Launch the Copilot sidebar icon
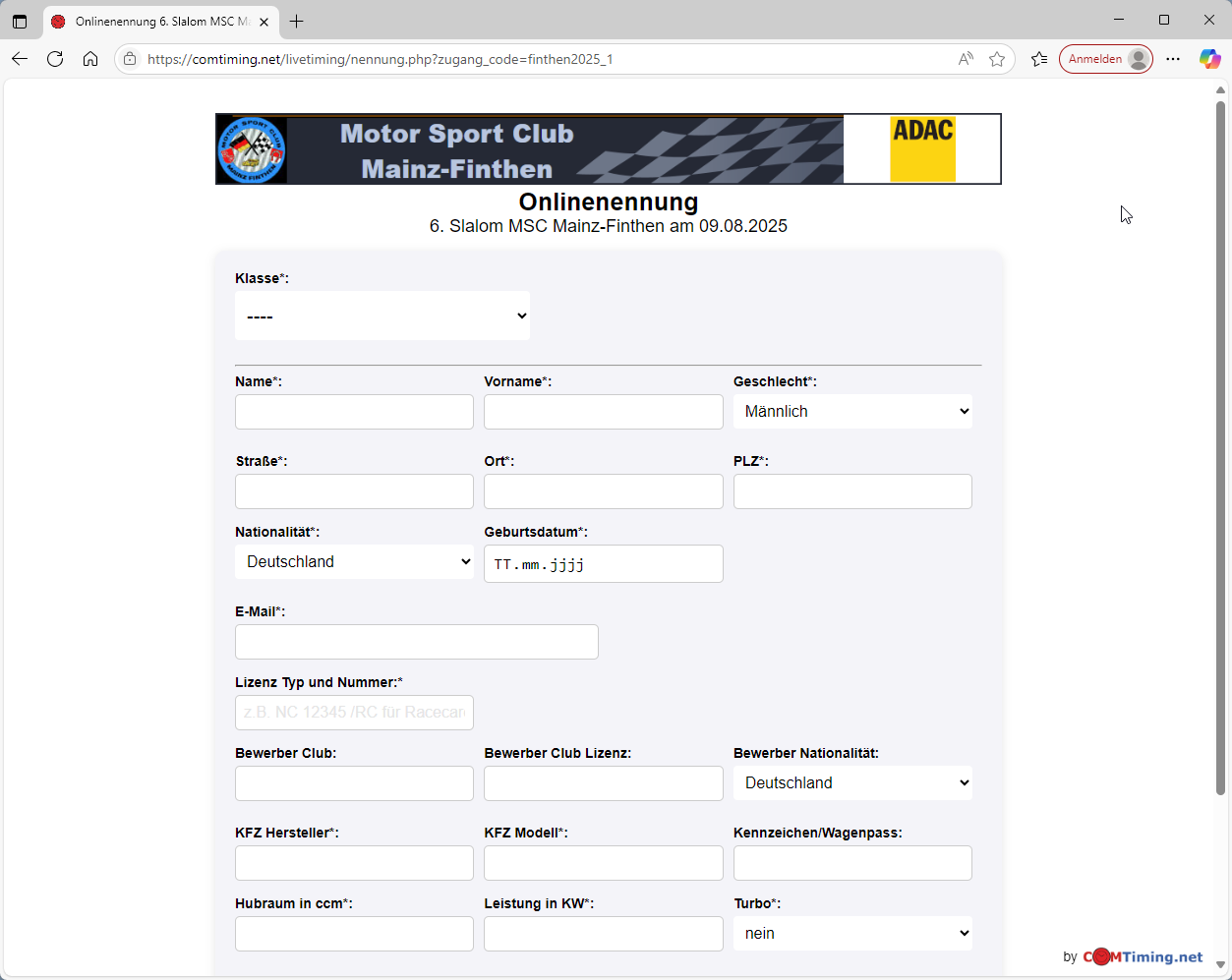 (1209, 59)
